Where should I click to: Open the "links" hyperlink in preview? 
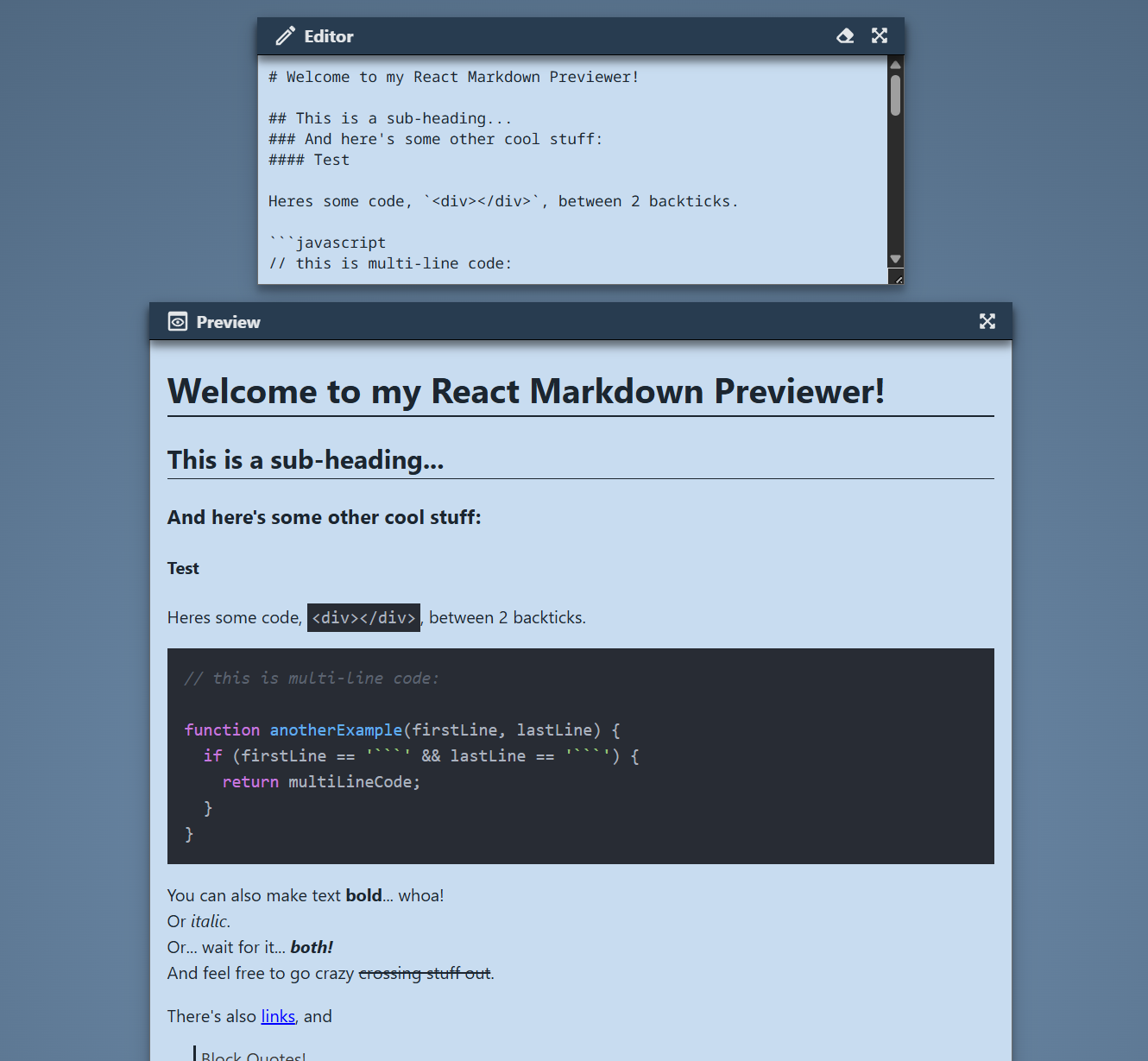pyautogui.click(x=278, y=1017)
